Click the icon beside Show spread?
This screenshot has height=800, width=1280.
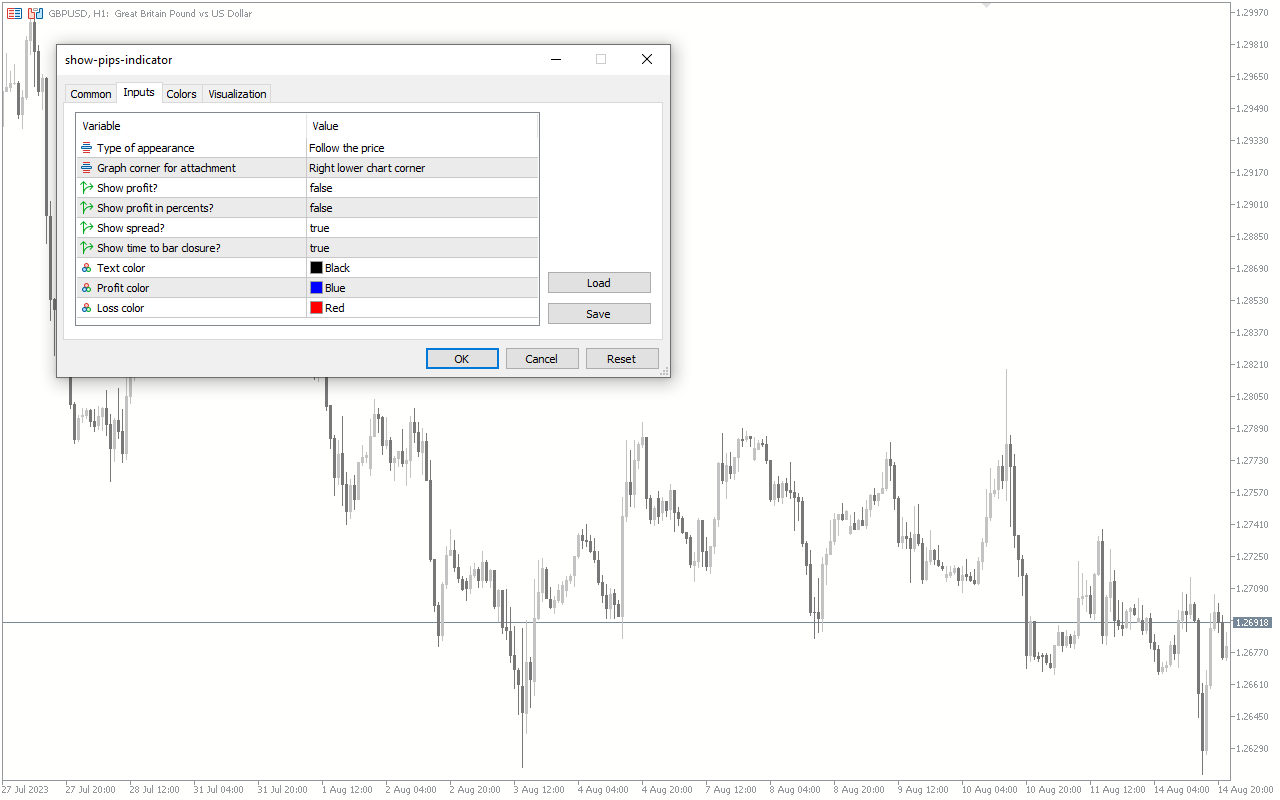[x=87, y=228]
